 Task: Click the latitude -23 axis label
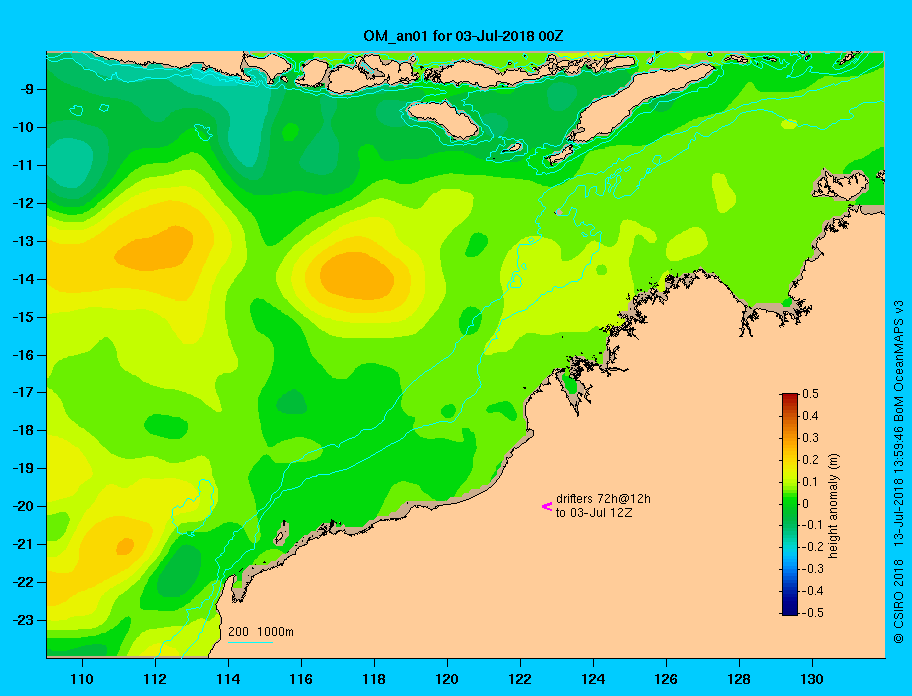click(x=22, y=620)
